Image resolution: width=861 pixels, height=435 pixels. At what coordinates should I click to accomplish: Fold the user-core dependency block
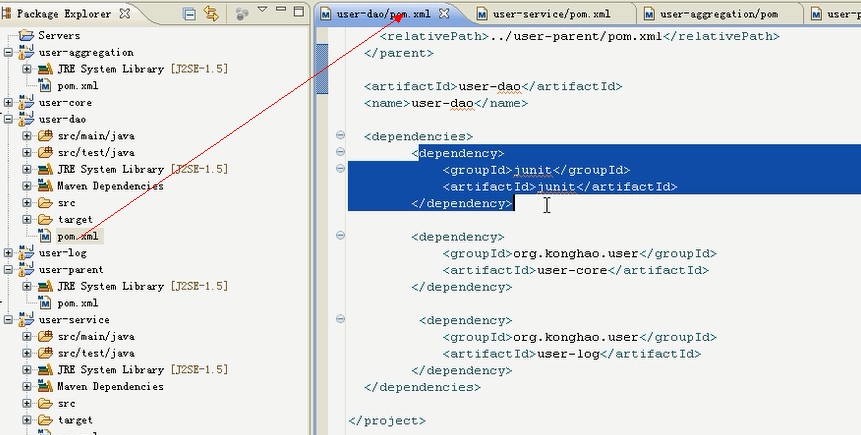[x=340, y=237]
